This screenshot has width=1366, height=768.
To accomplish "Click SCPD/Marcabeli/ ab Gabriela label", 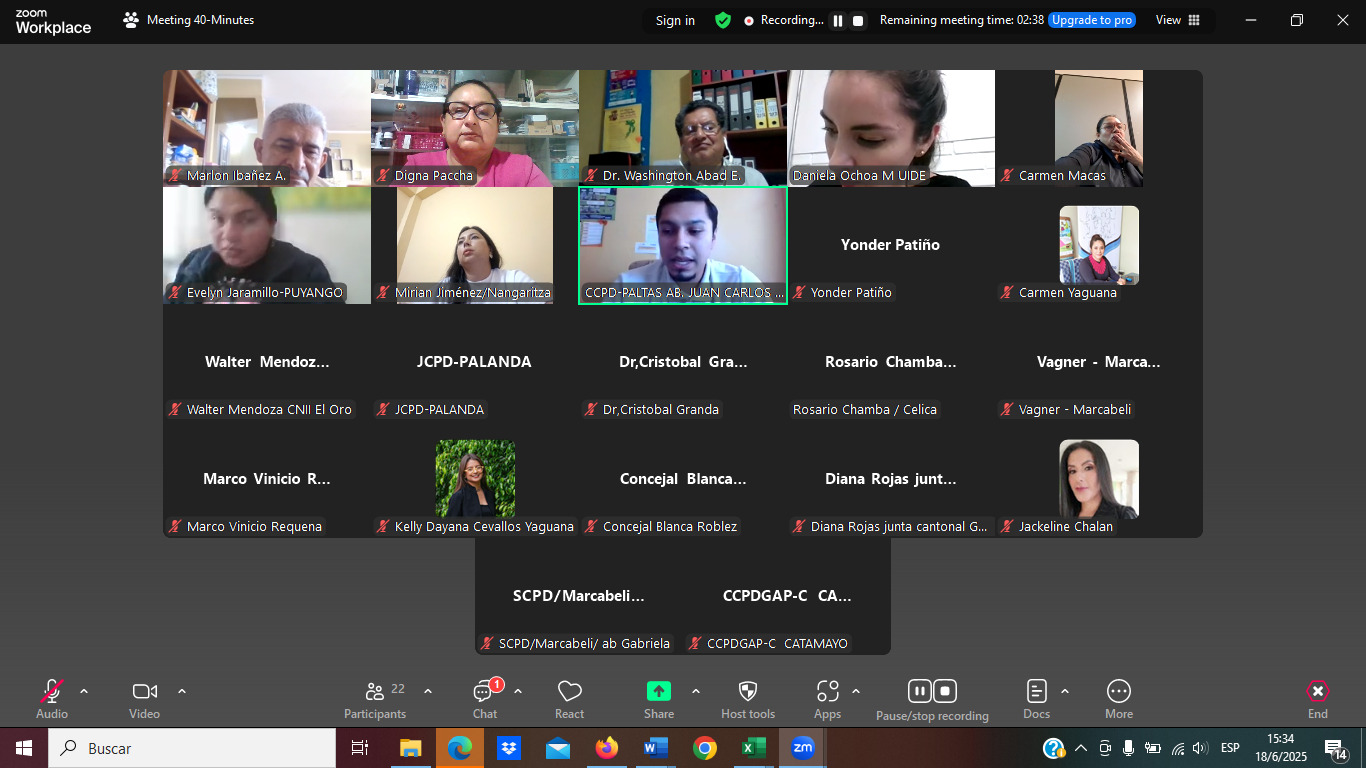I will pyautogui.click(x=584, y=644).
